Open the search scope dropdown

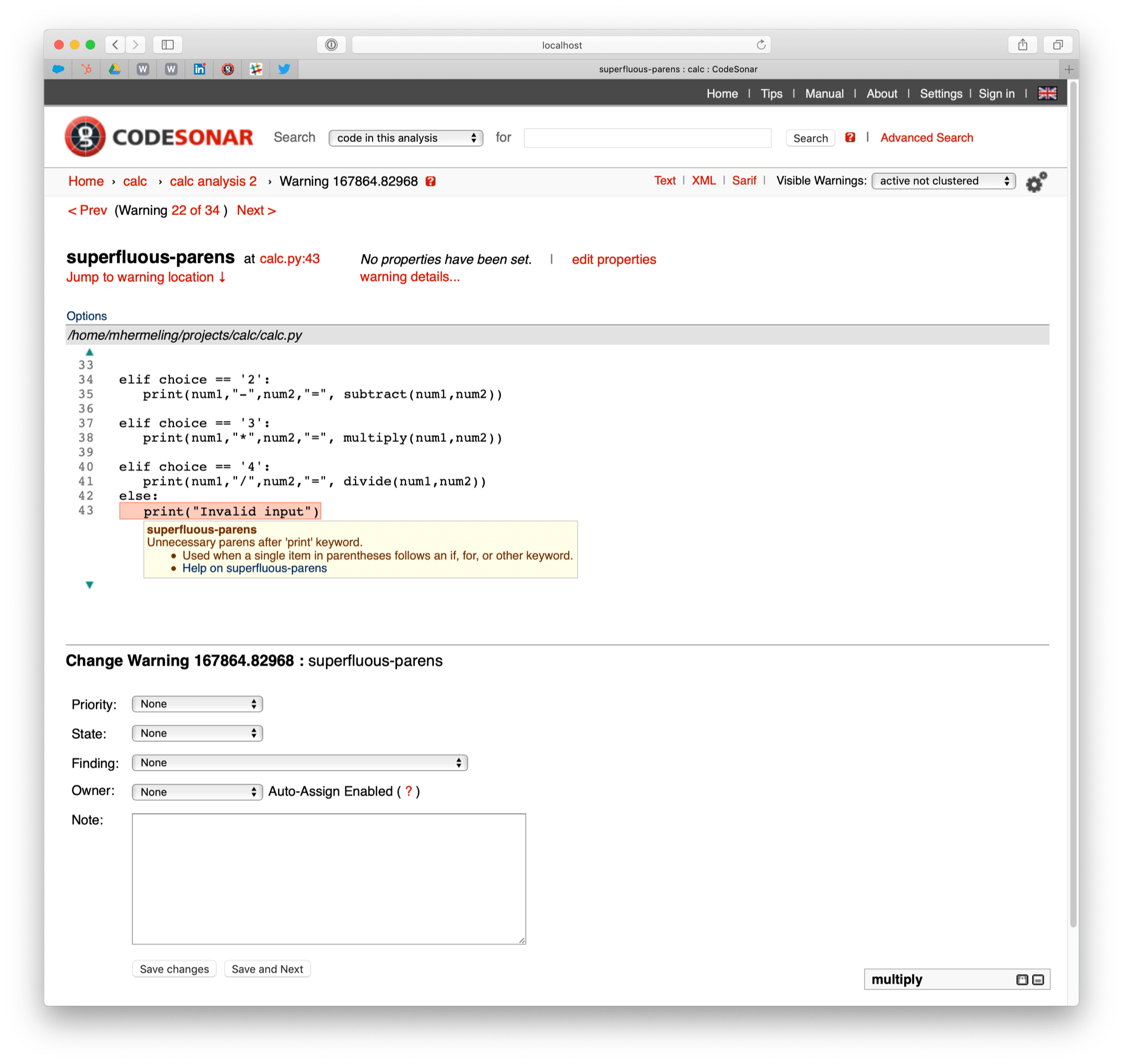(406, 138)
